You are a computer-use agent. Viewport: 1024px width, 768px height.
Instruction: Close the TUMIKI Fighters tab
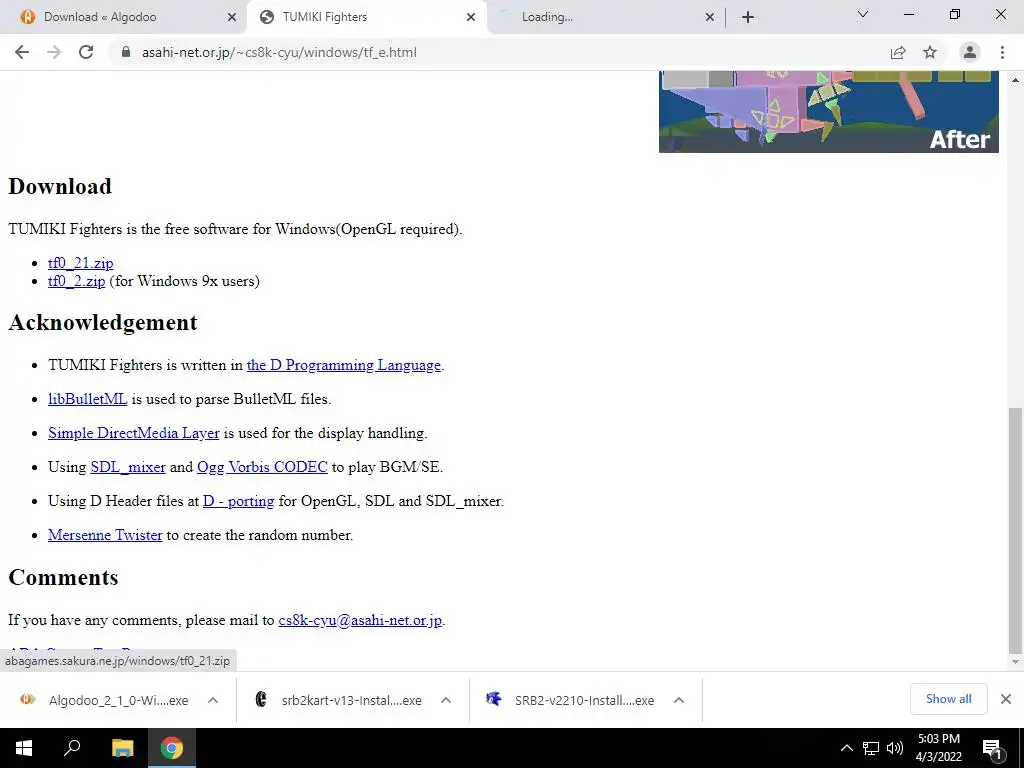(471, 17)
